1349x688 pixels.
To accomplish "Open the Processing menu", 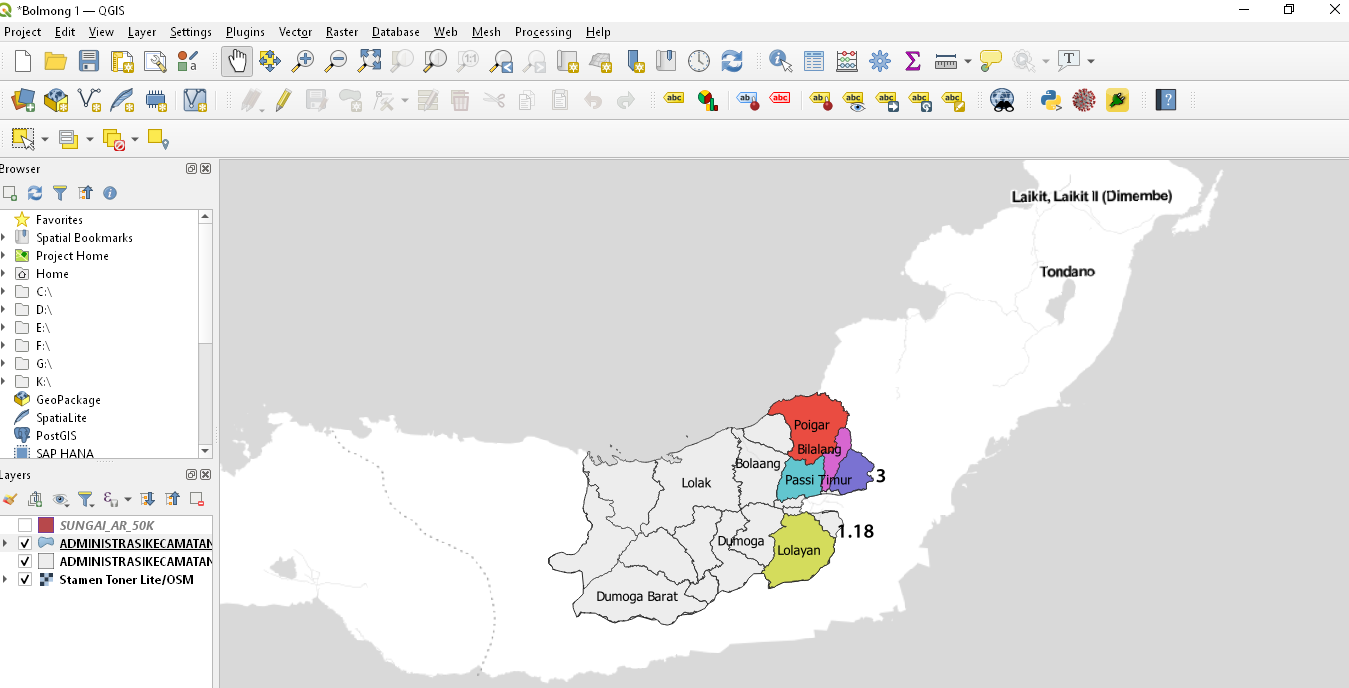I will 543,32.
